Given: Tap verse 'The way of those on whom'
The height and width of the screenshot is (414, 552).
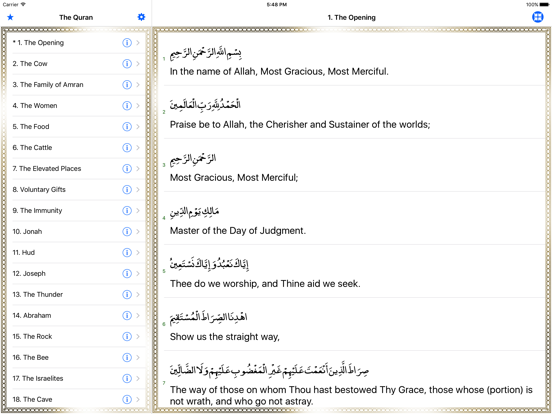Looking at the screenshot, I should tap(352, 380).
